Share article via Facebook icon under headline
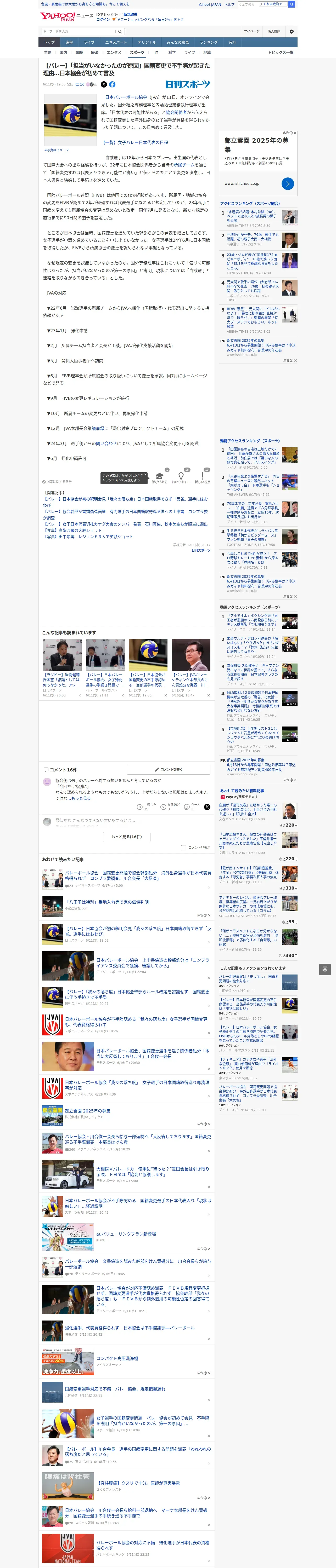 112,85
